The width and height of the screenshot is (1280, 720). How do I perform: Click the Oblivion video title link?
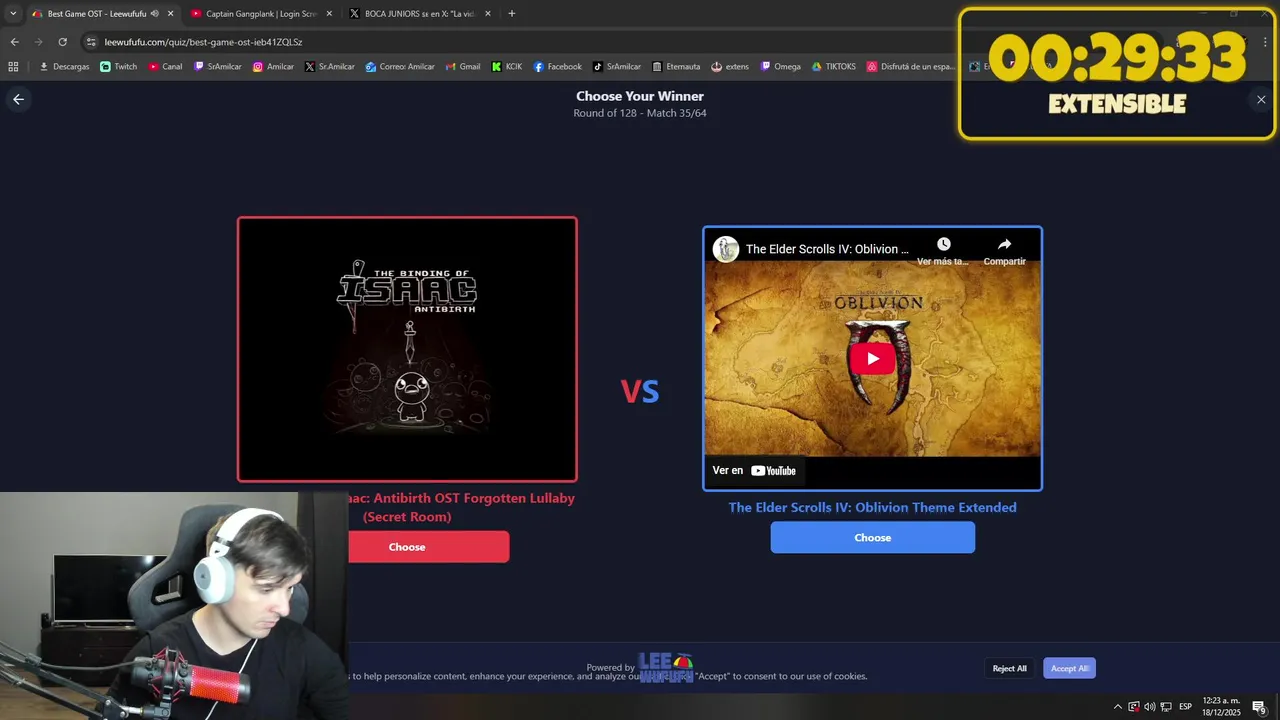(x=827, y=249)
